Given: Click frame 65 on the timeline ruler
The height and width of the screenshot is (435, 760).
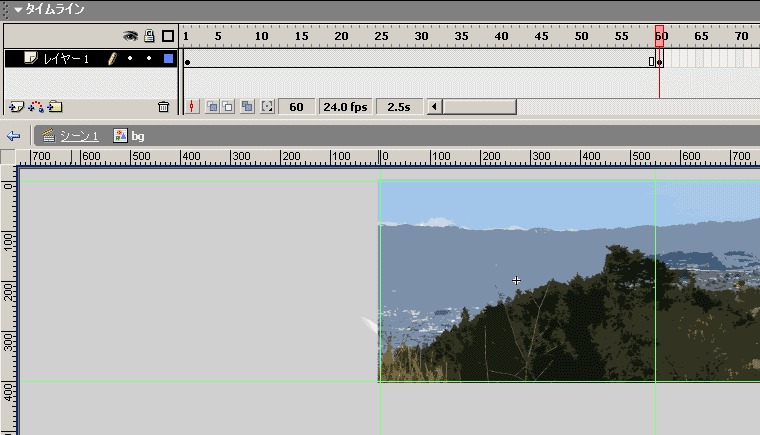Looking at the screenshot, I should pyautogui.click(x=701, y=36).
